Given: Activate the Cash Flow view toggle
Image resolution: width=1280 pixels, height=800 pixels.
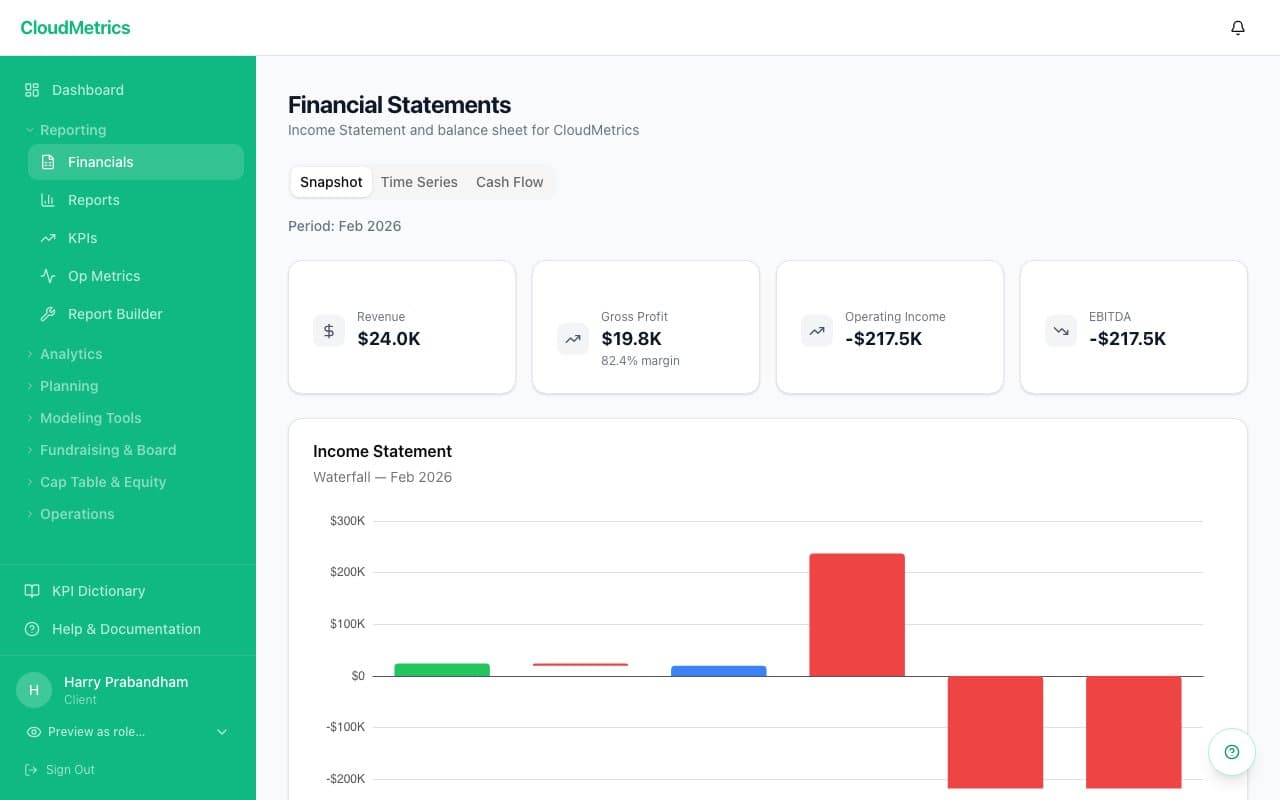Looking at the screenshot, I should [509, 182].
